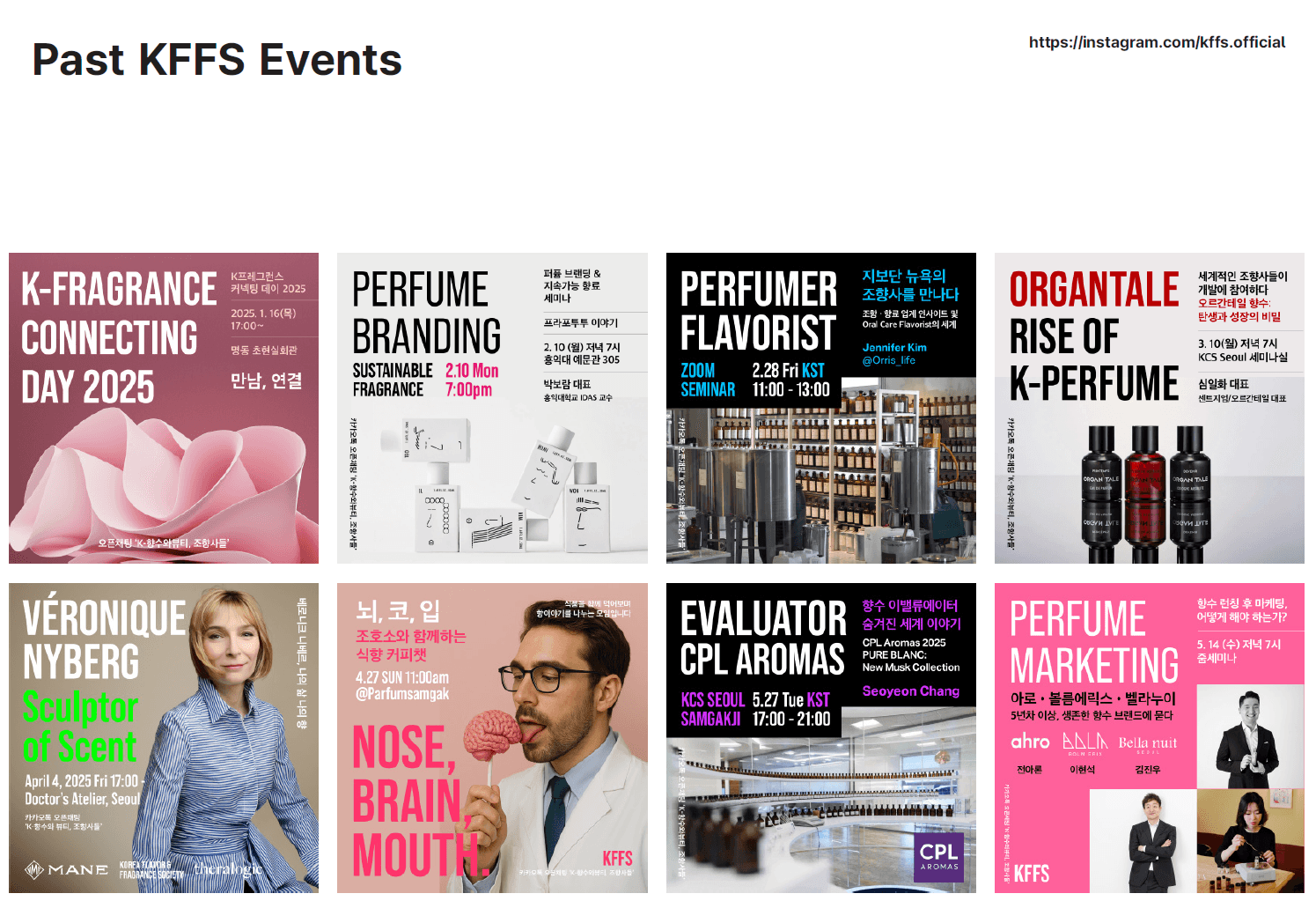Click the @Orris_life handle text
The height and width of the screenshot is (901, 1316).
click(888, 360)
